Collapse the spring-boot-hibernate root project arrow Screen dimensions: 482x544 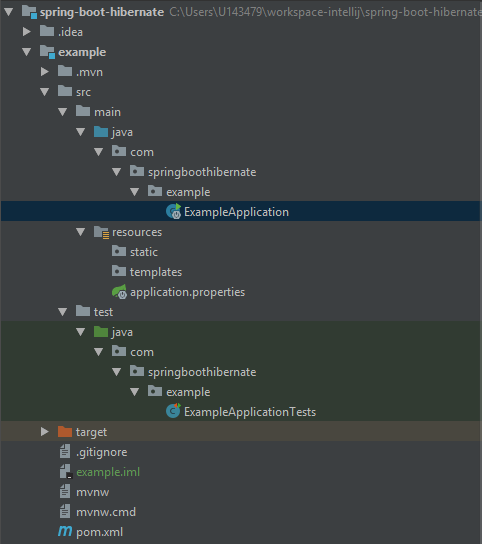(x=9, y=12)
